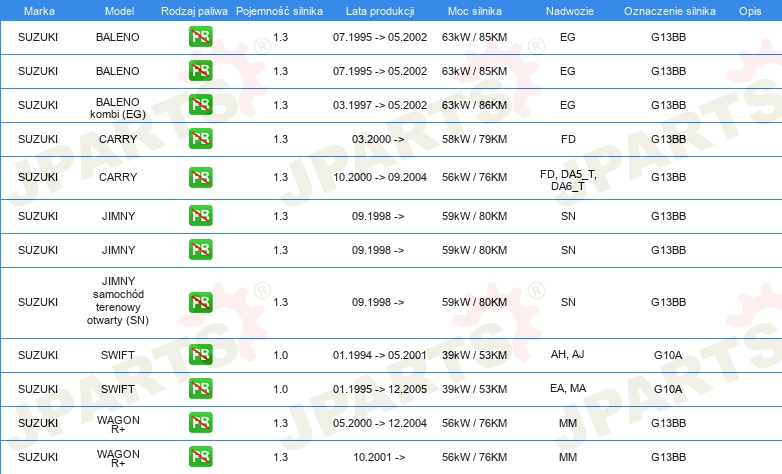Image resolution: width=782 pixels, height=474 pixels.
Task: Select 'G13BB' in the BALENO kombi (EG) row
Action: coord(668,105)
